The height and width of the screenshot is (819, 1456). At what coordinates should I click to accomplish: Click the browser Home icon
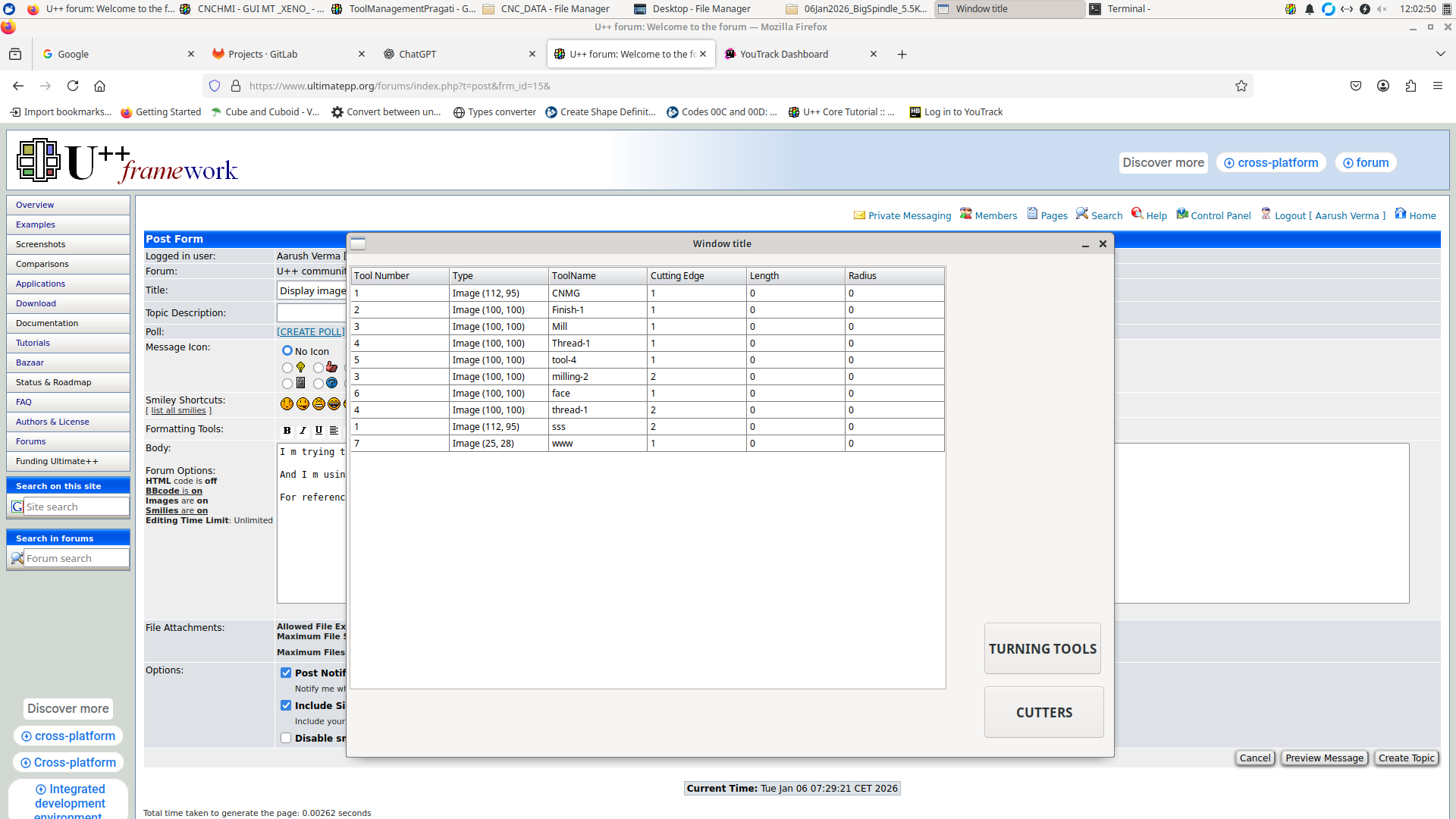tap(99, 86)
